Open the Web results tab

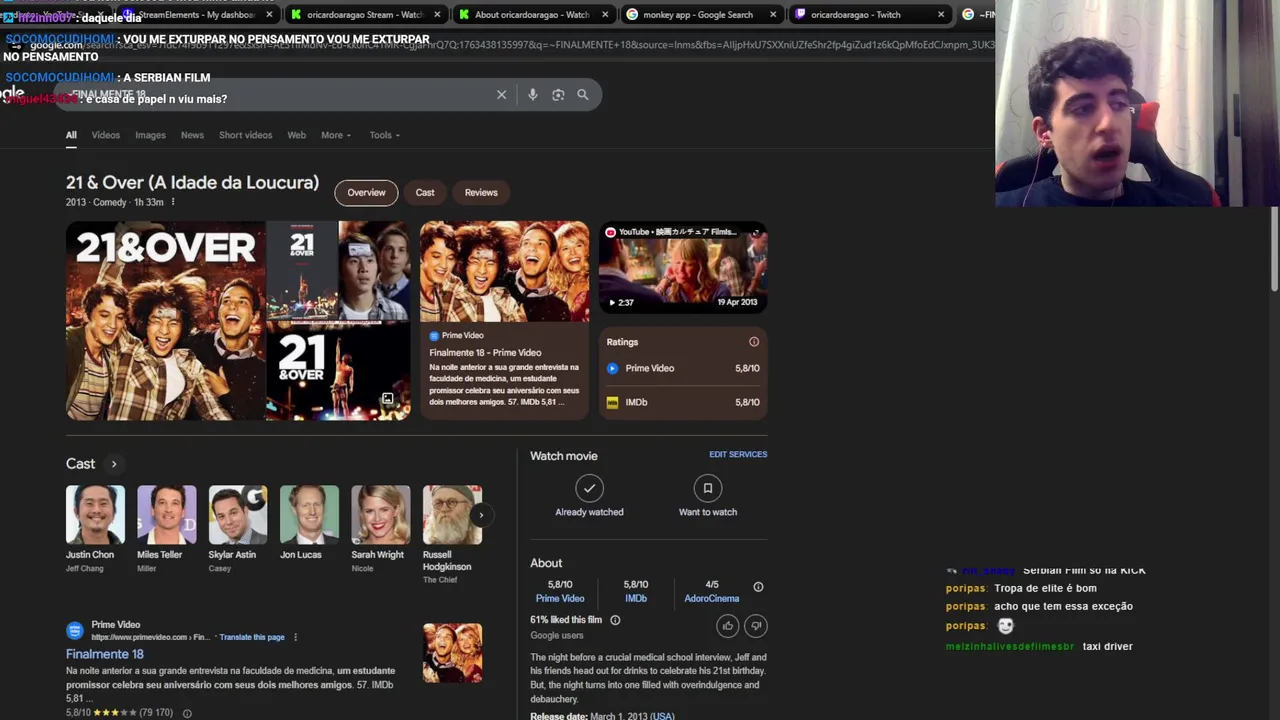[x=296, y=135]
